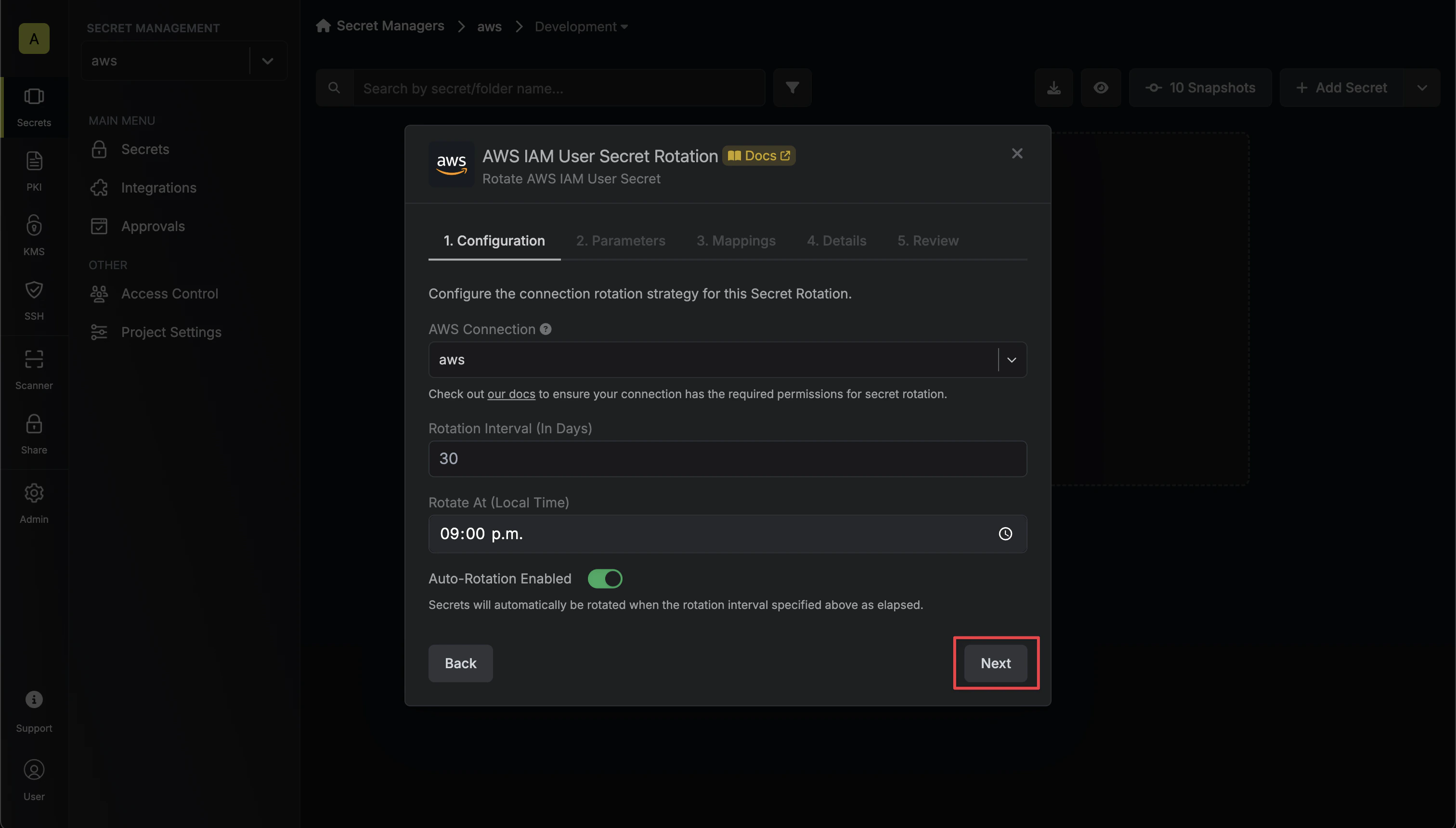
Task: Disable the Auto-Rotation Enabled switch
Action: coord(605,579)
